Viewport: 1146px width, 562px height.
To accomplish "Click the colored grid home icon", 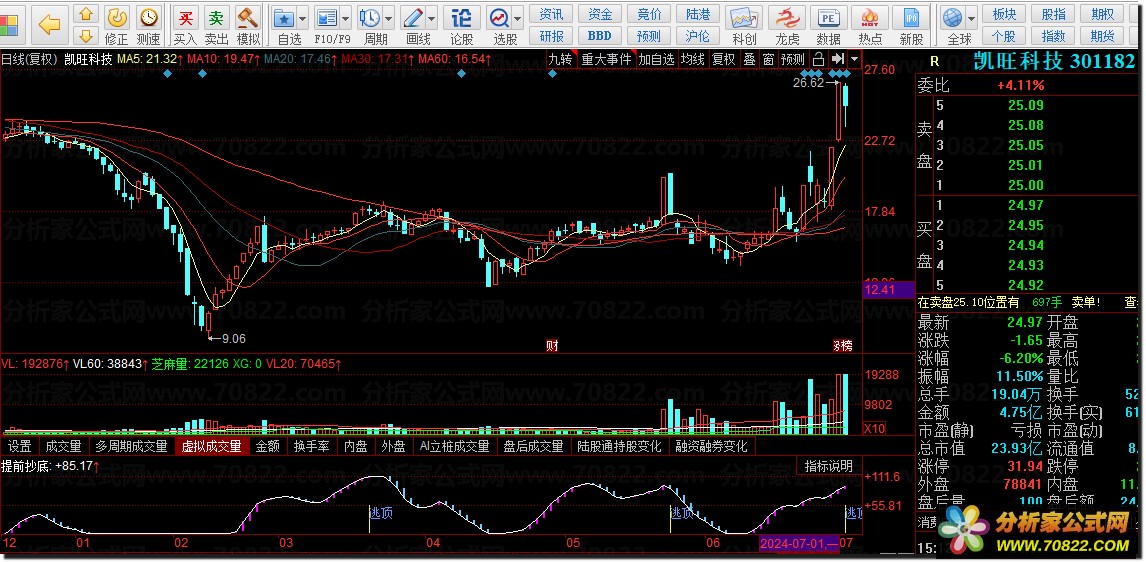I will pos(9,24).
